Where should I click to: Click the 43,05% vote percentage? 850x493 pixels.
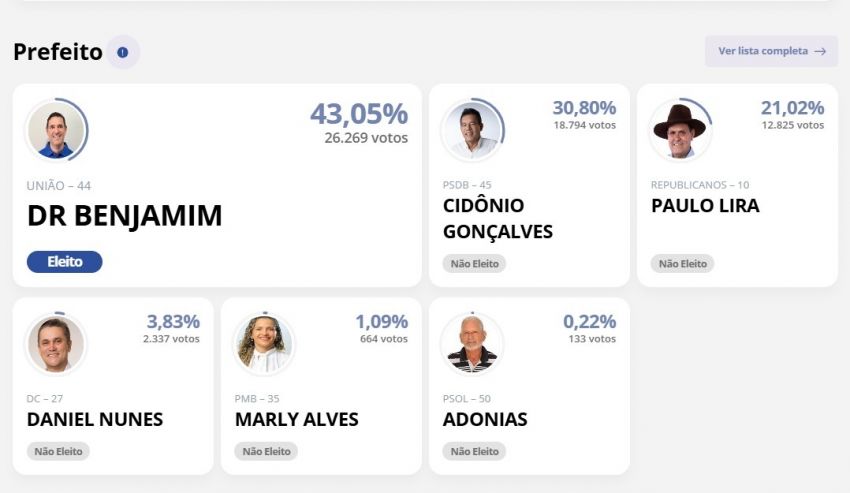click(x=358, y=113)
